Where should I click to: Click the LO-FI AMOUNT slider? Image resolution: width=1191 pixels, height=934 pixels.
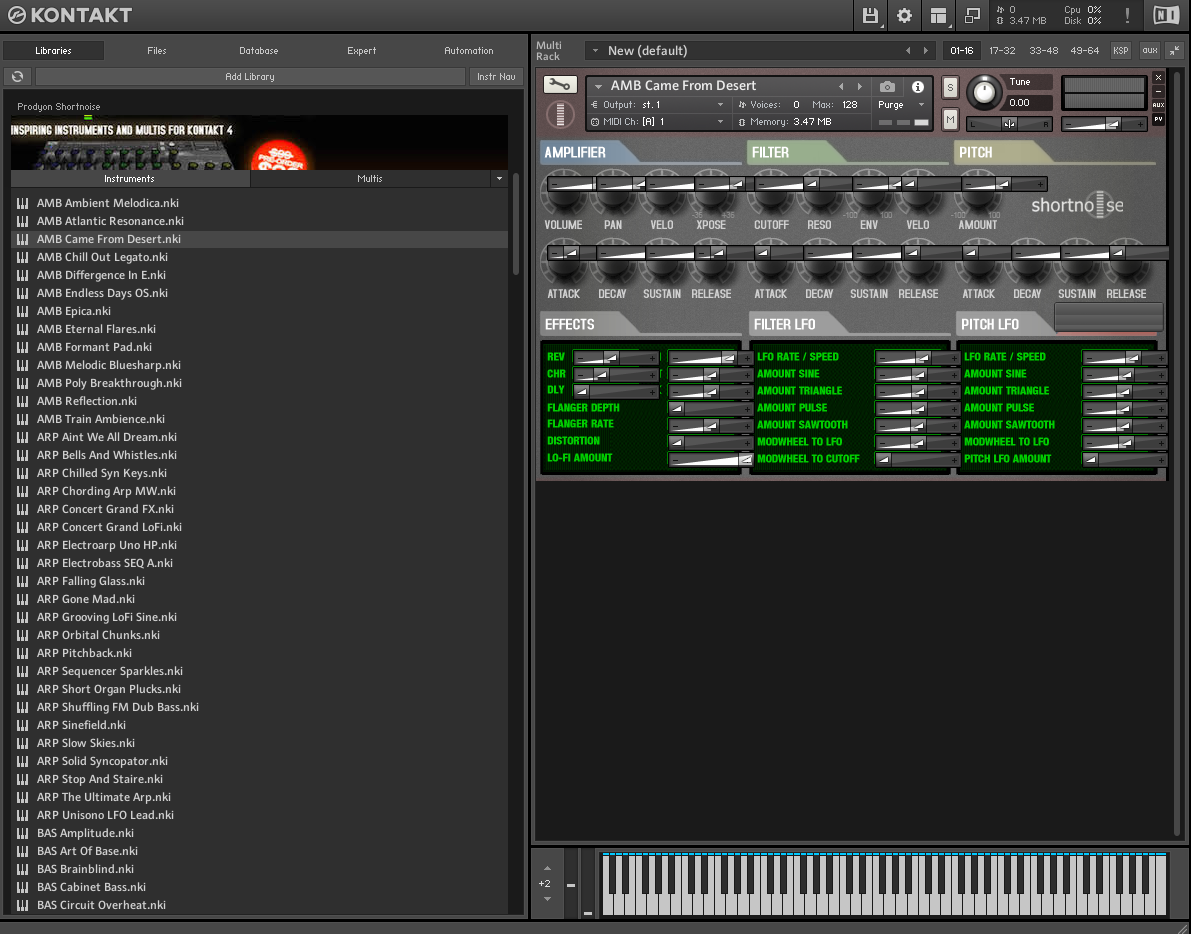(x=710, y=459)
